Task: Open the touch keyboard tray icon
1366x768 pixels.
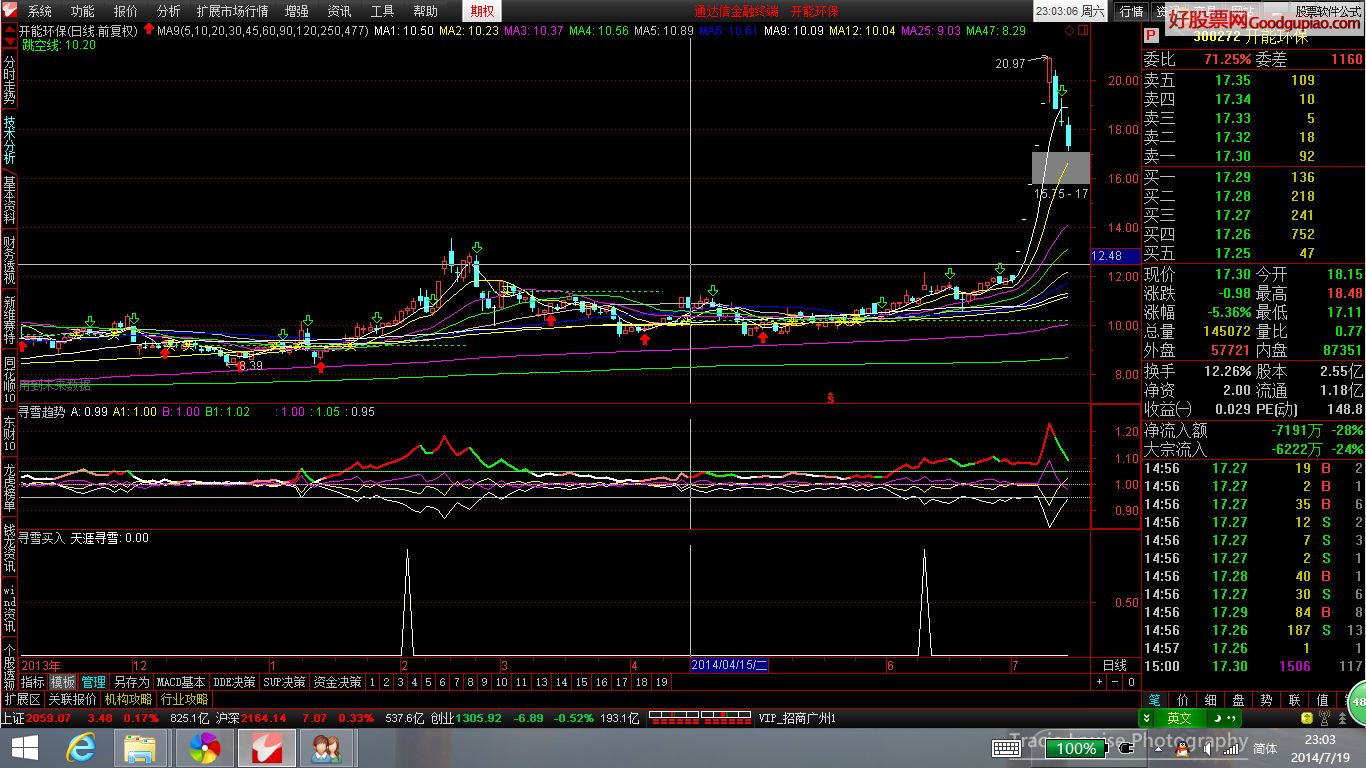Action: click(1006, 748)
